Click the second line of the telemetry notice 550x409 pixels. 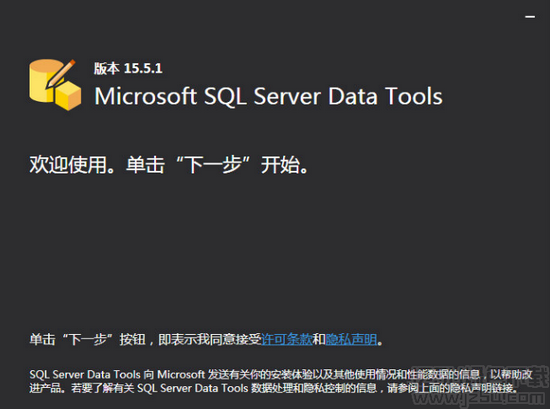[x=274, y=388]
